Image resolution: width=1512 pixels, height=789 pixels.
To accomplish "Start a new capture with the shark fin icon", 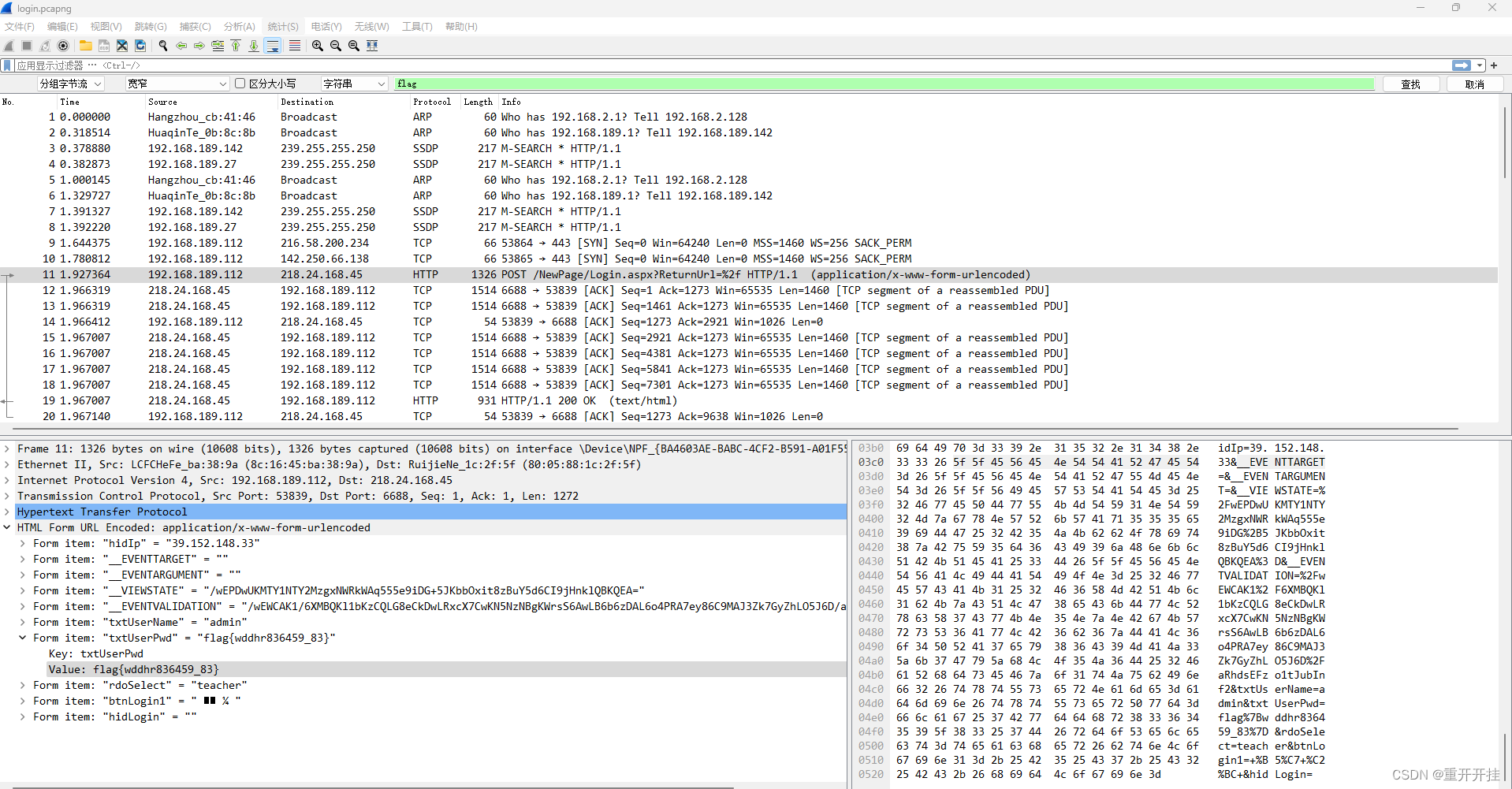I will 8,45.
